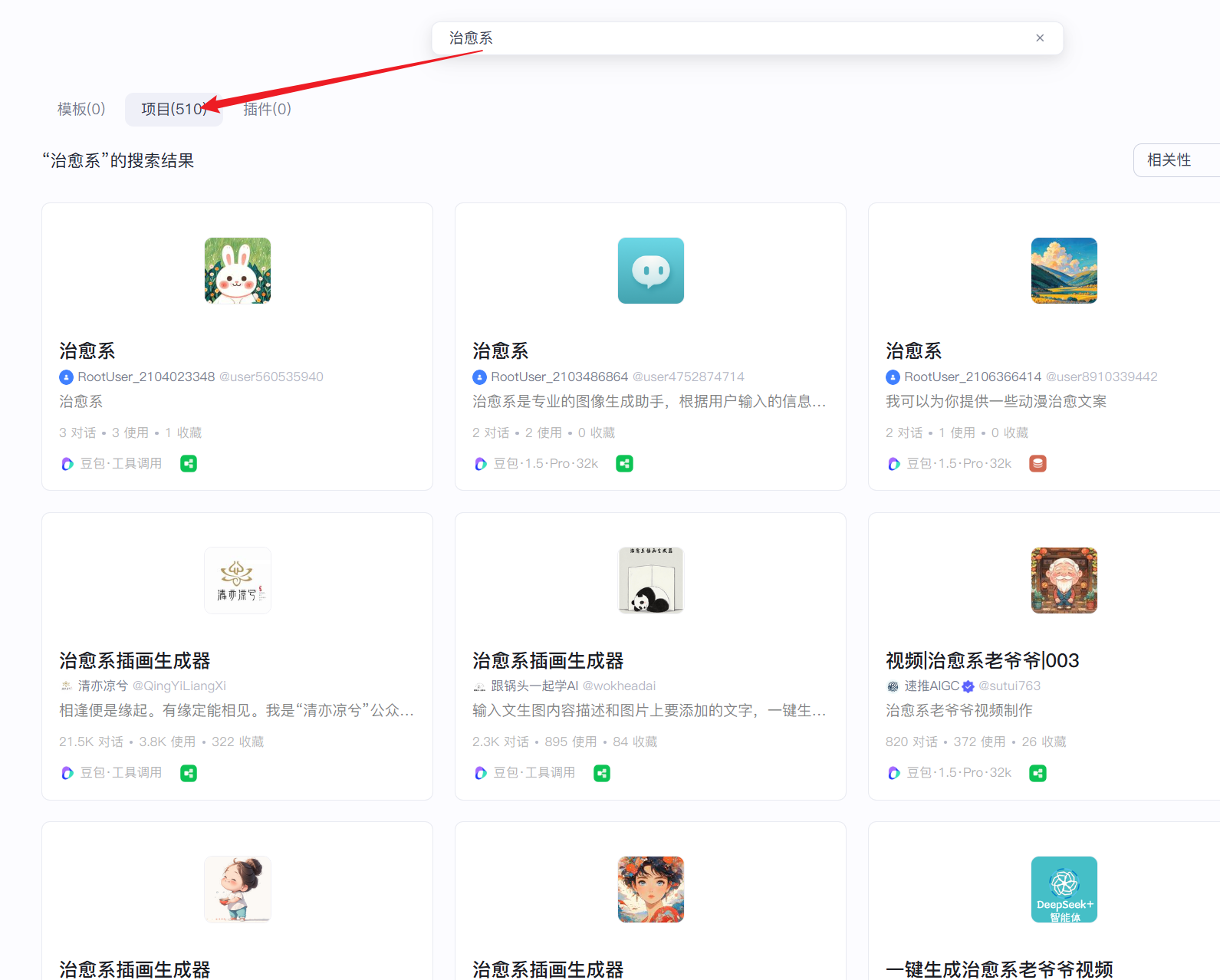
Task: Click red database icon on RootUser_2106366414 card
Action: [1038, 463]
